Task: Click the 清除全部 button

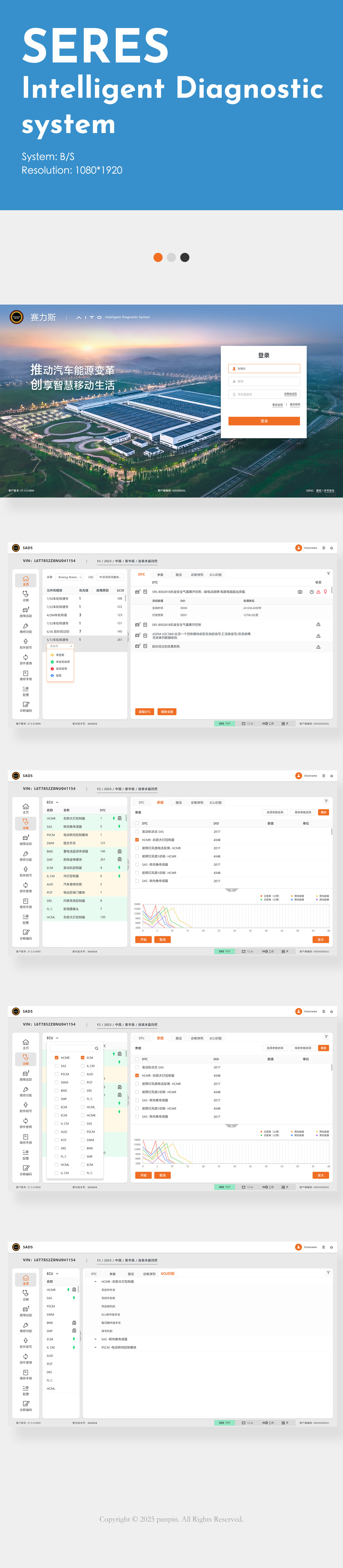Action: [167, 711]
